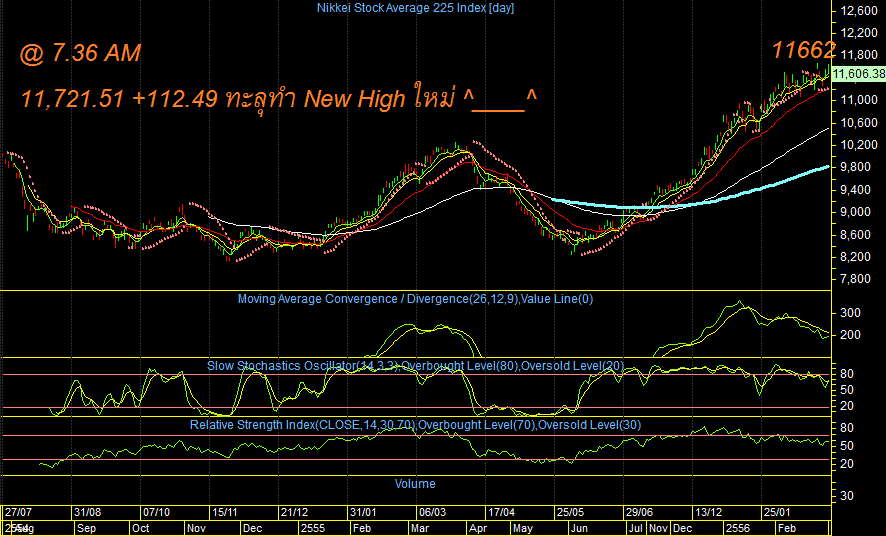Click the 25/05 date marker
The height and width of the screenshot is (536, 886).
point(570,512)
